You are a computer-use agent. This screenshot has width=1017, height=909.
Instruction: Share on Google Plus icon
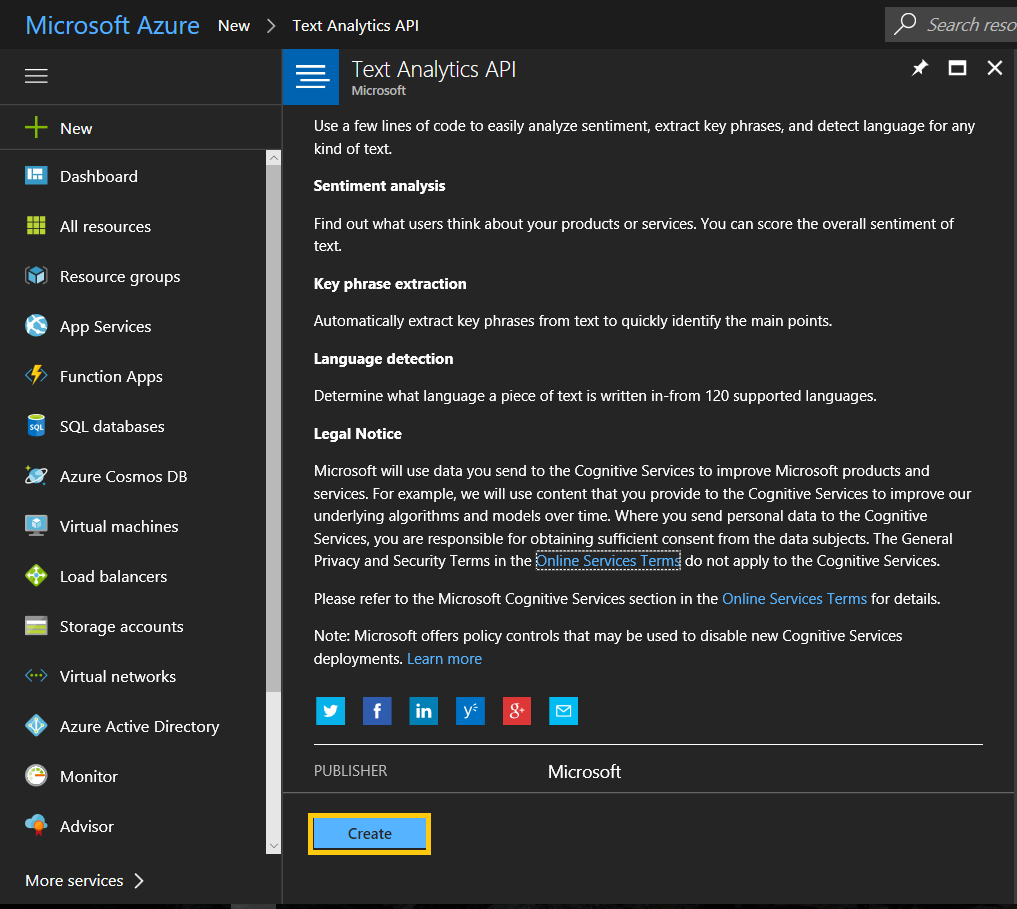(517, 711)
